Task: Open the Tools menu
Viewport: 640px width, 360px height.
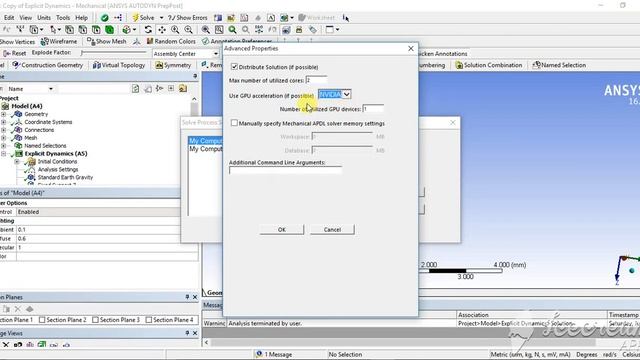Action: pos(63,18)
